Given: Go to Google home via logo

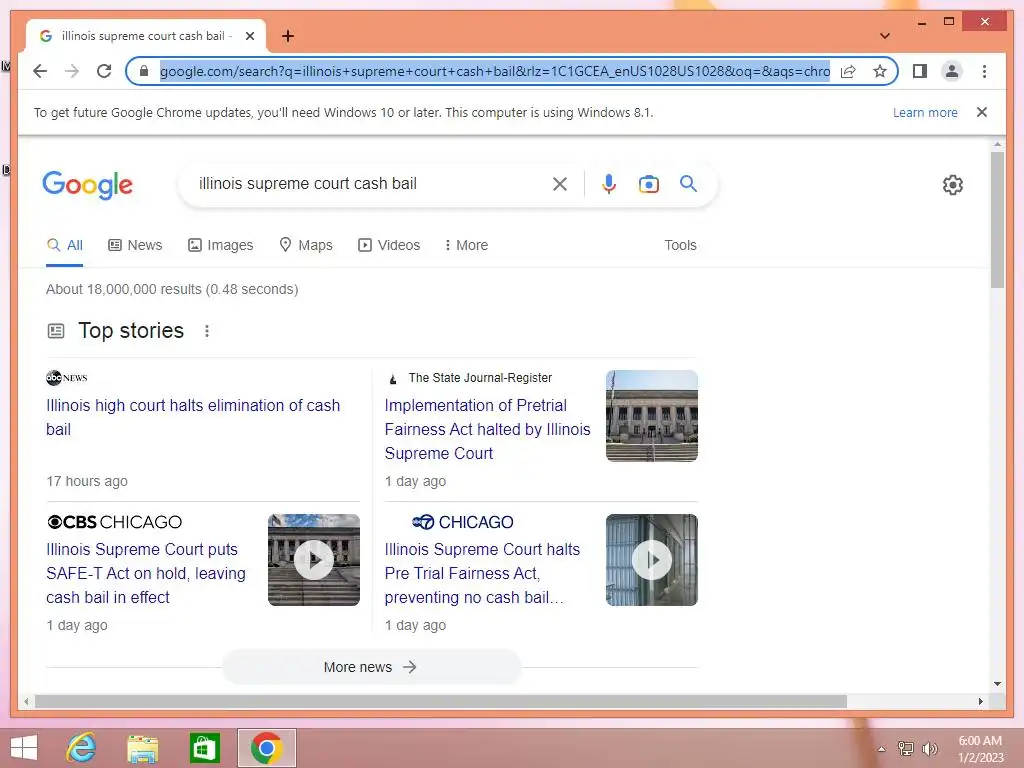Looking at the screenshot, I should (88, 185).
